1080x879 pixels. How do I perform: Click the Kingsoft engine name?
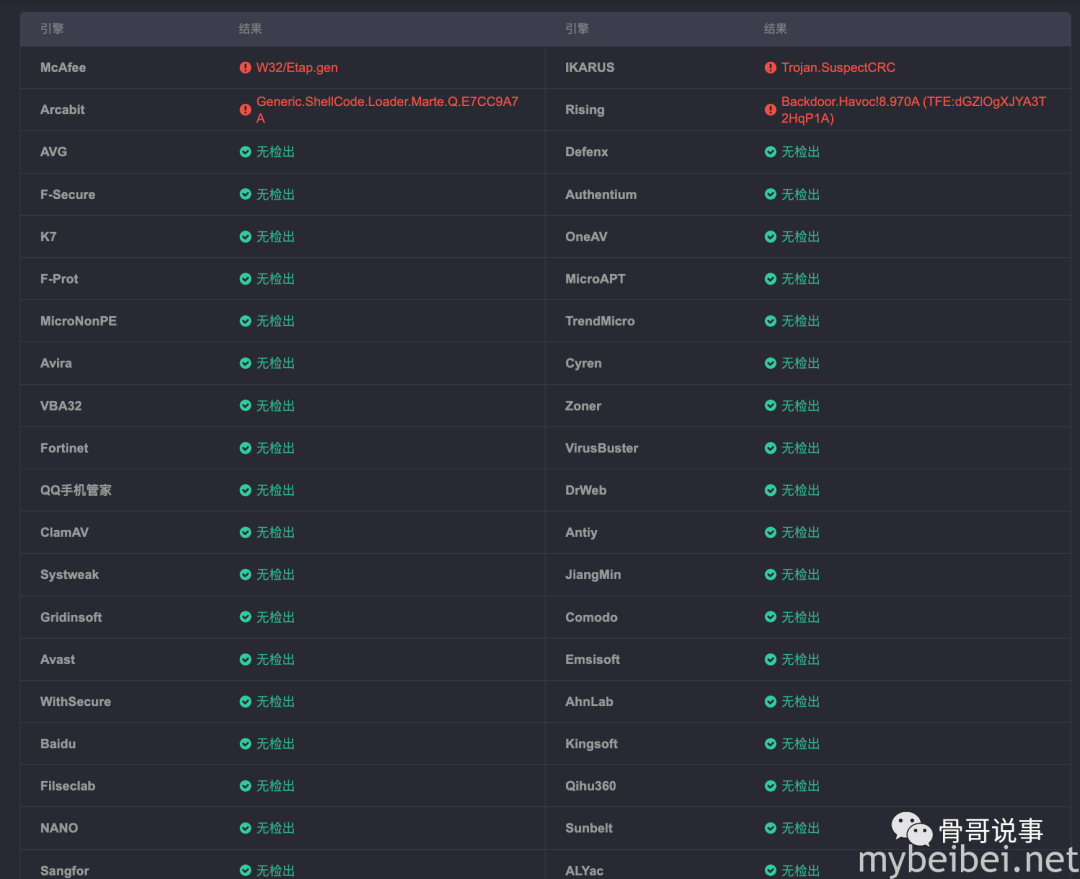coord(591,743)
